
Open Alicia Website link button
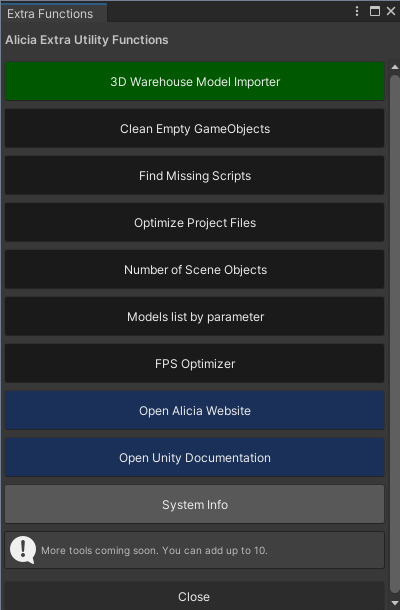195,410
